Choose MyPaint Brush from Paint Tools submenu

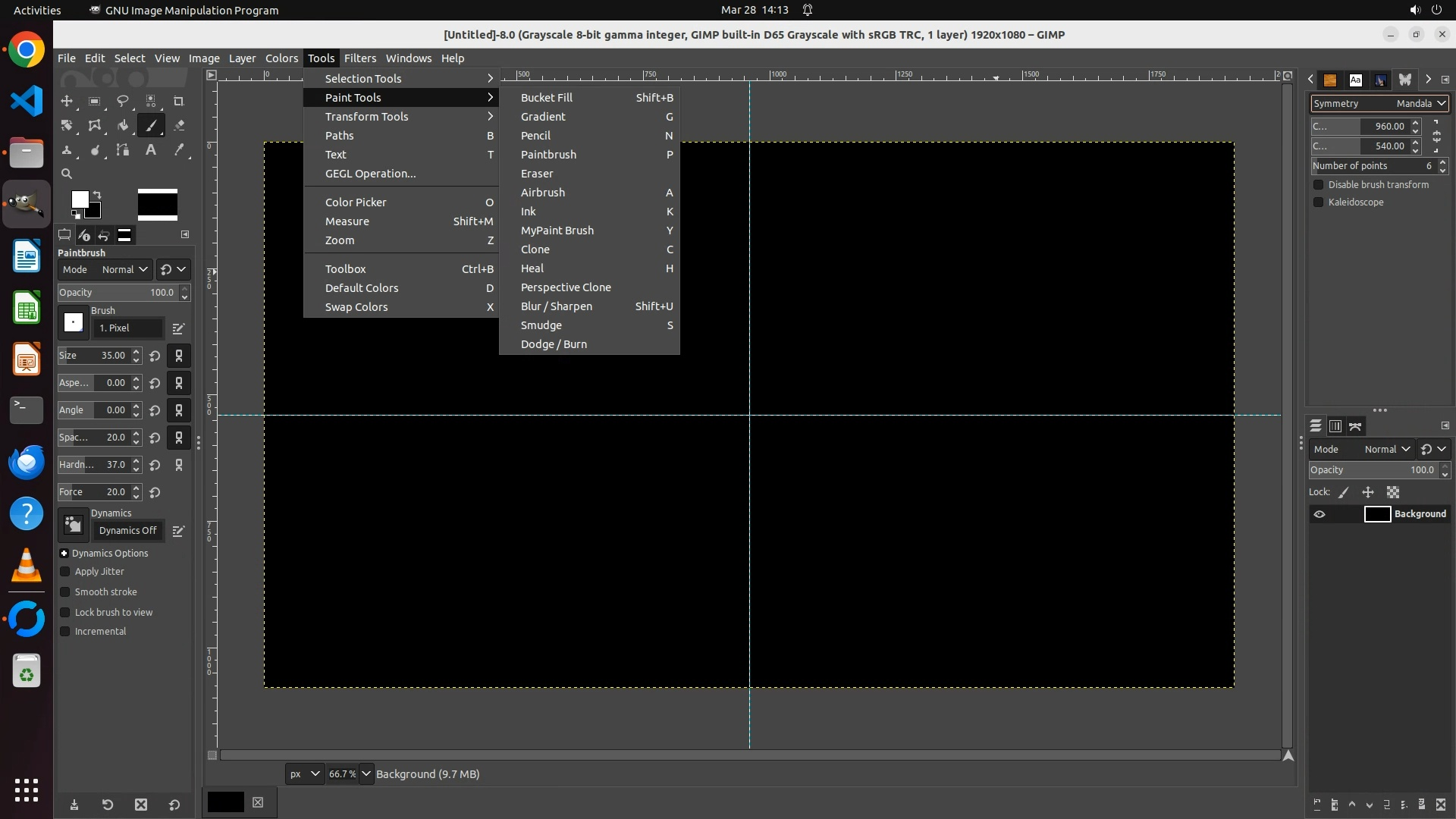(557, 231)
